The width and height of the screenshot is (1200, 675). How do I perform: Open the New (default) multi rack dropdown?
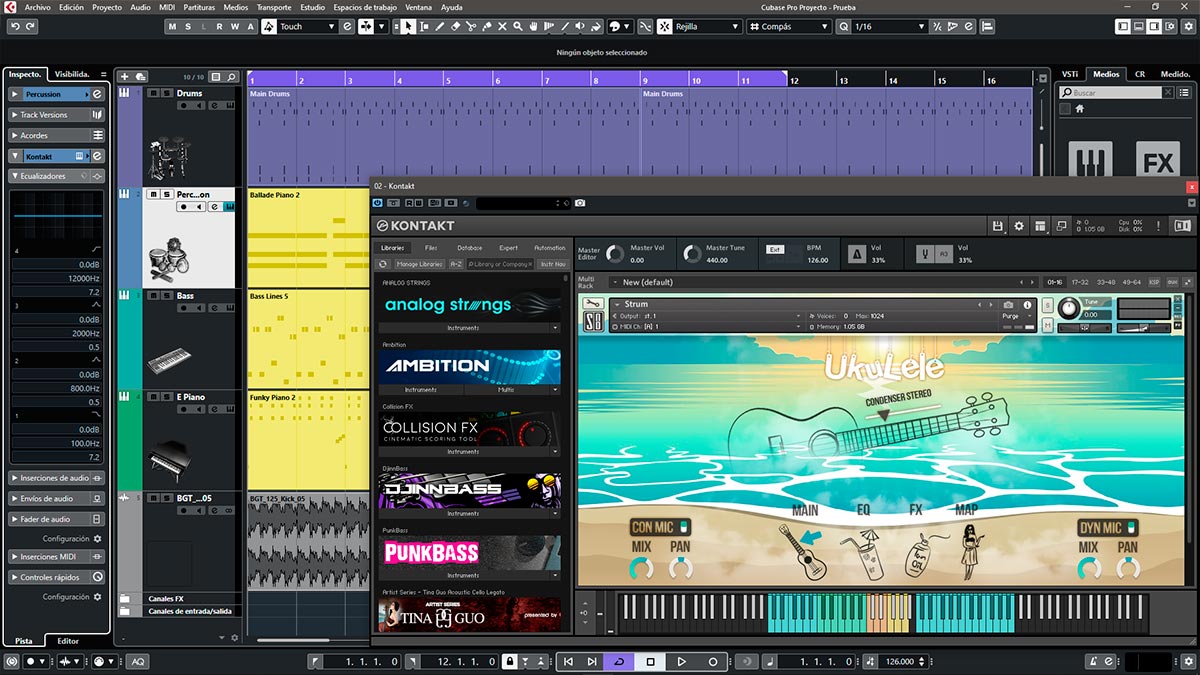pos(824,282)
